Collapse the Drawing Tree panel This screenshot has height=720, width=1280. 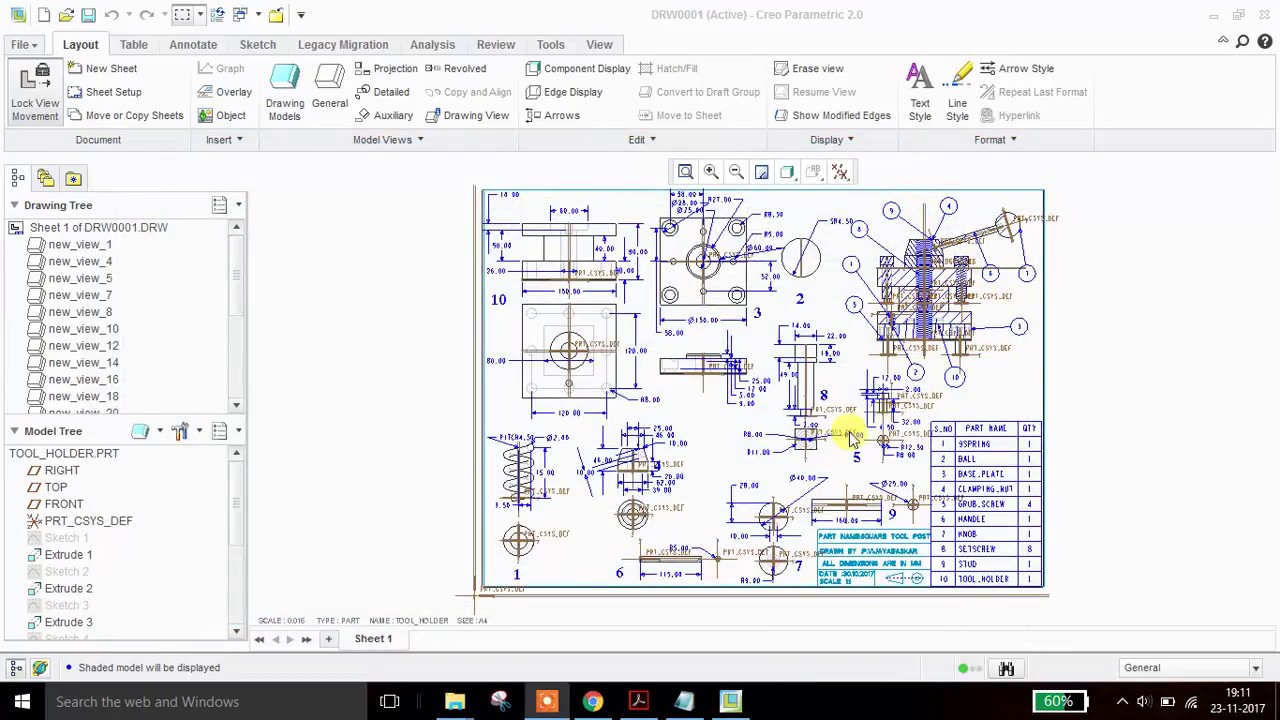click(x=14, y=205)
